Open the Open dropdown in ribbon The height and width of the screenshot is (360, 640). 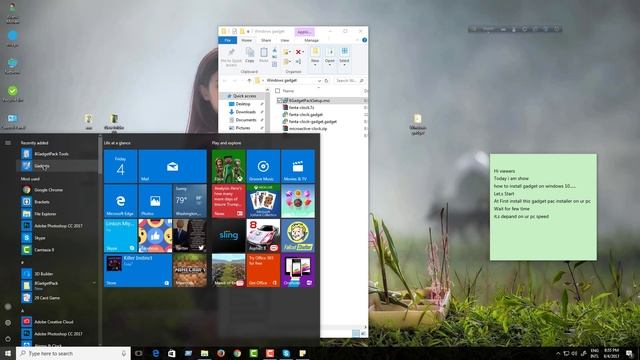click(330, 56)
